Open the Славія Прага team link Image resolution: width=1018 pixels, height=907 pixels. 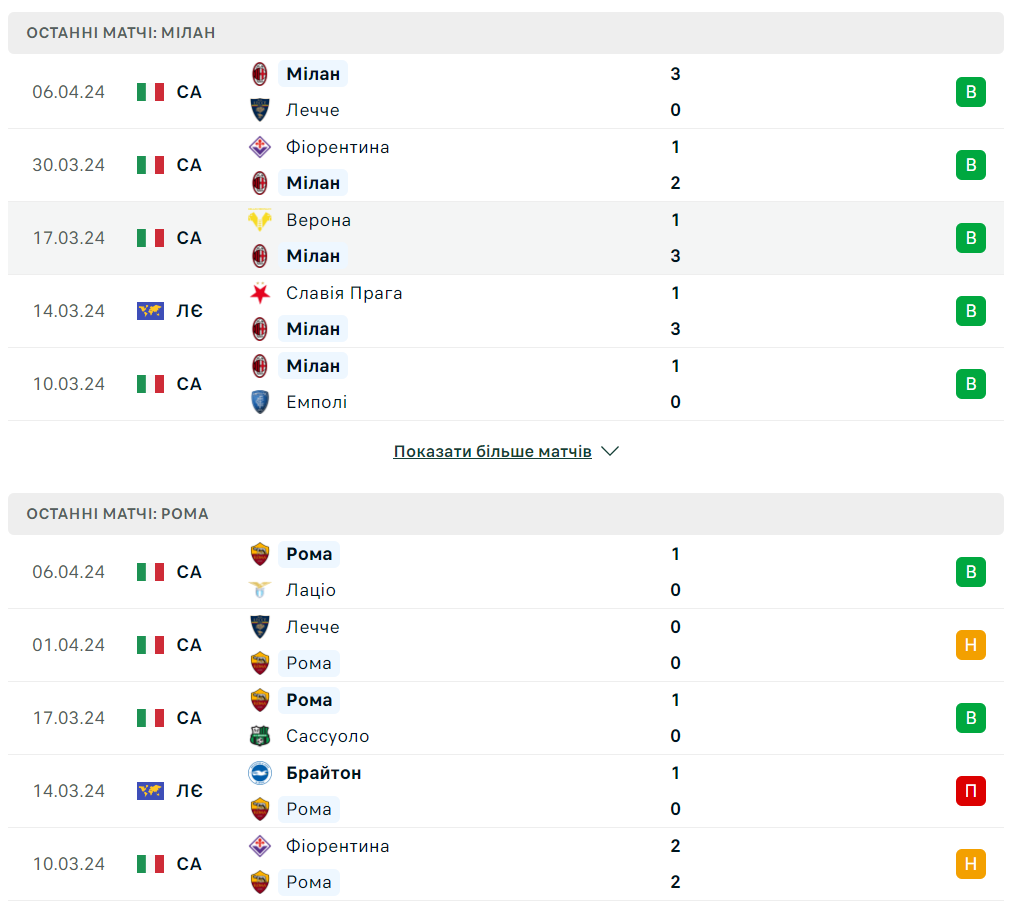(344, 293)
